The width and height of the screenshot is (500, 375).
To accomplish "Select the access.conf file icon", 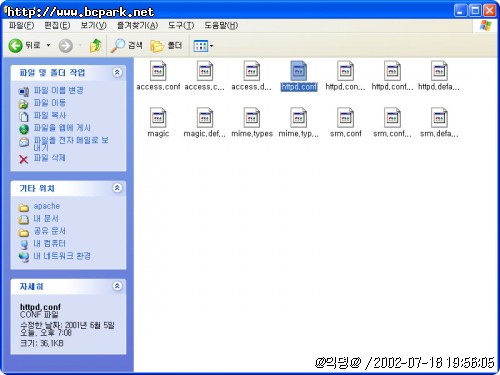I will [x=158, y=71].
